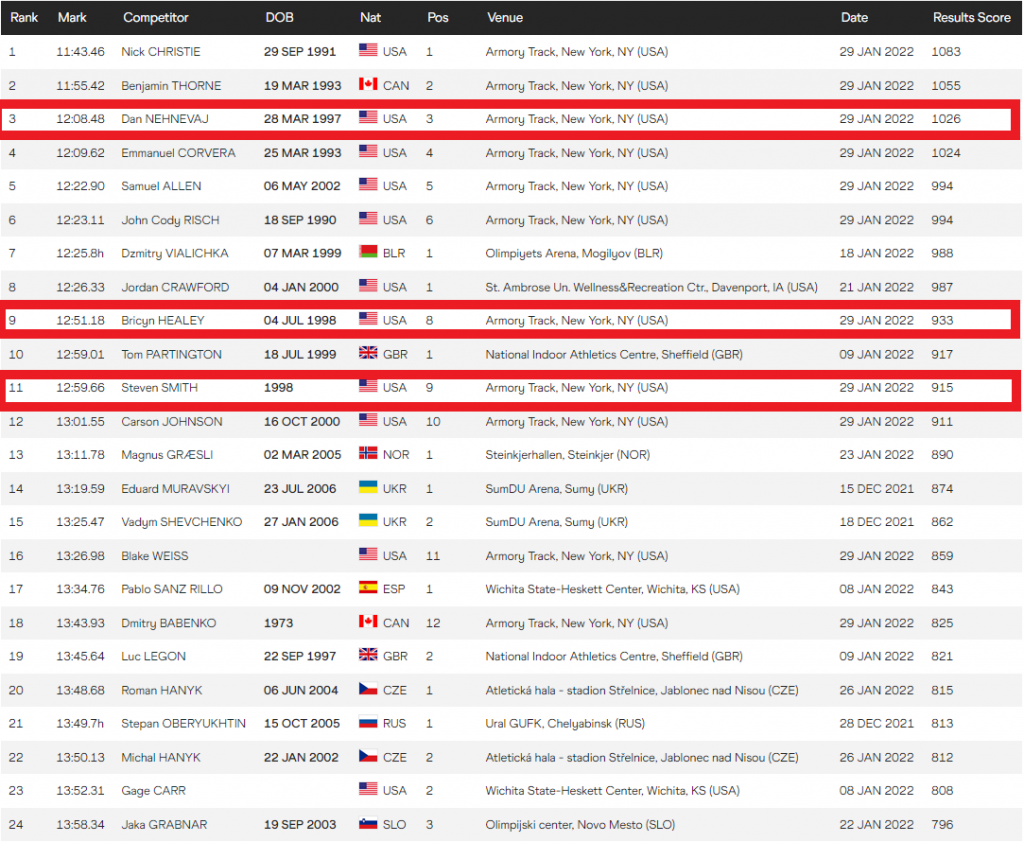Image resolution: width=1024 pixels, height=842 pixels.
Task: Open competitor Dzmitry VIALICHKA
Action: [x=174, y=253]
